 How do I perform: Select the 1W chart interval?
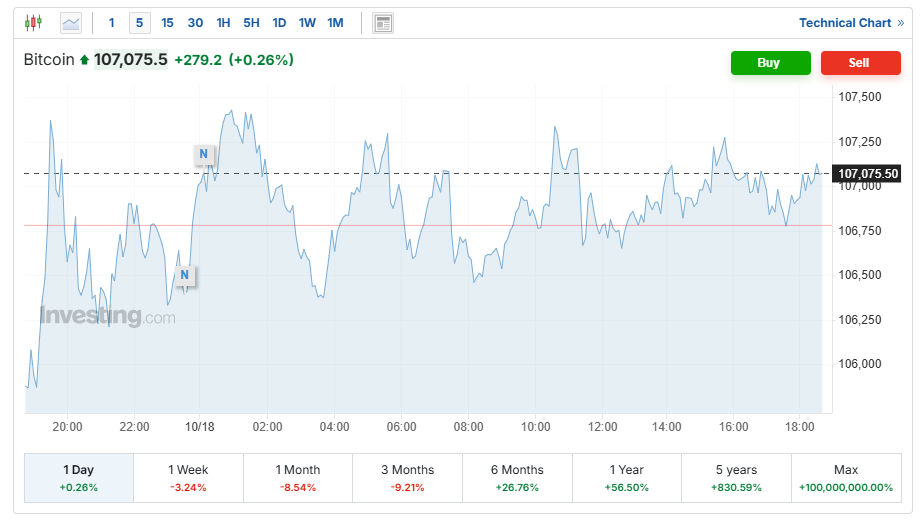tap(307, 22)
